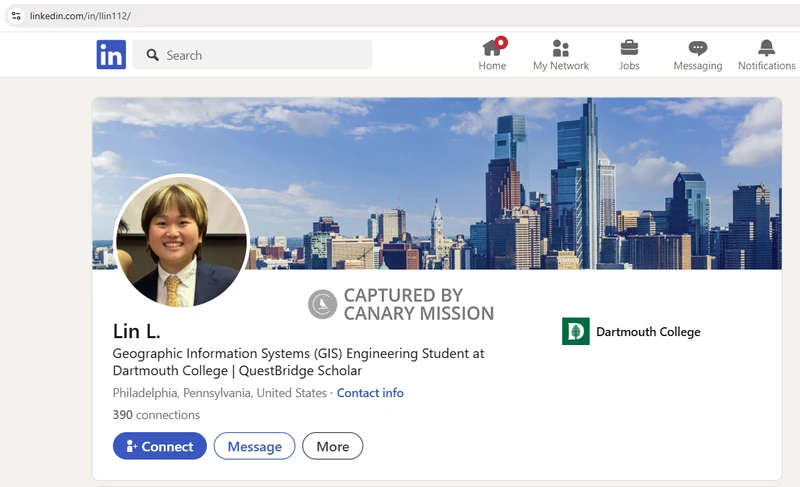Open the Dartmouth College text link
The image size is (800, 487).
point(648,332)
